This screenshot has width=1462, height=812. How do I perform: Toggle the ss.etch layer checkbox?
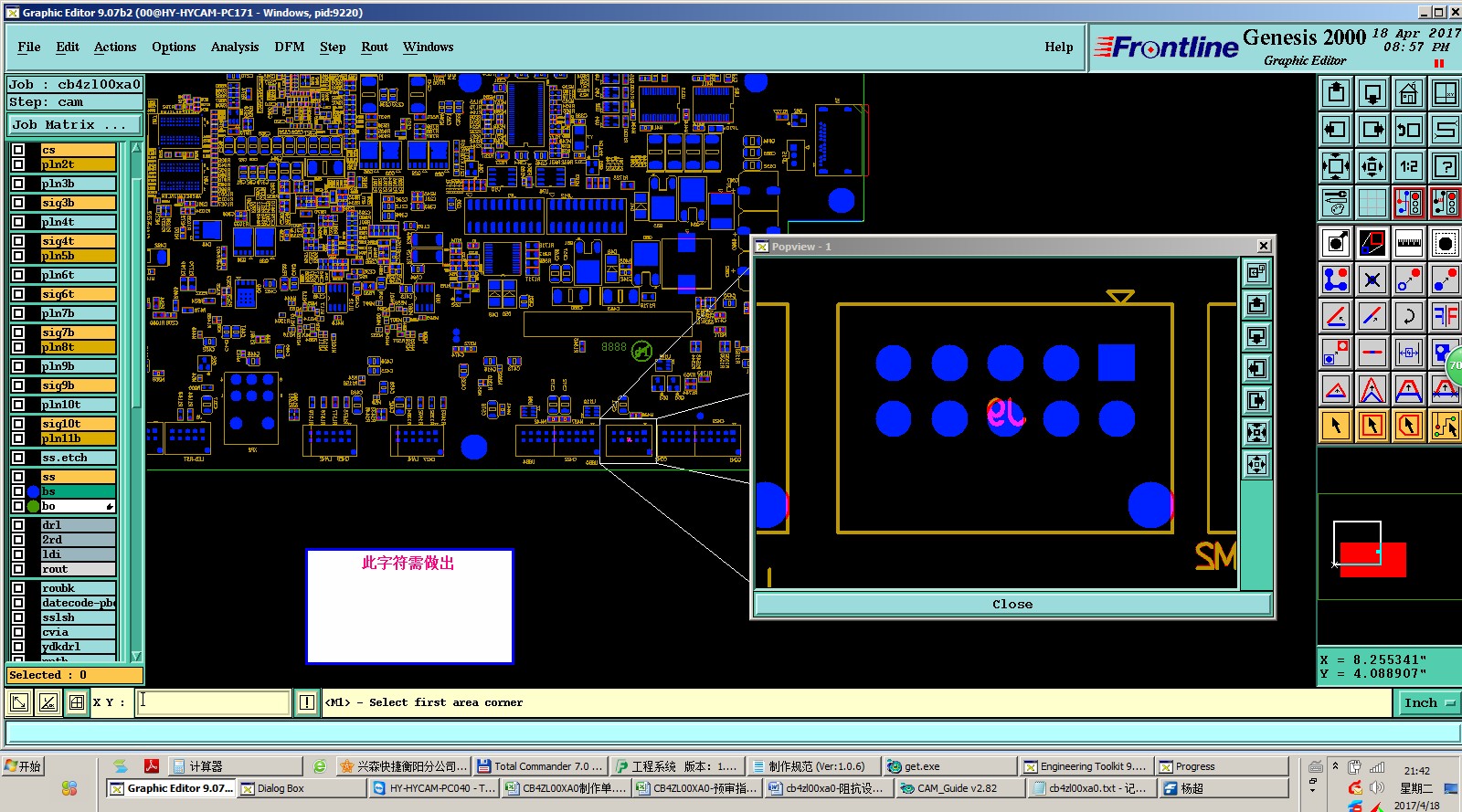(18, 458)
